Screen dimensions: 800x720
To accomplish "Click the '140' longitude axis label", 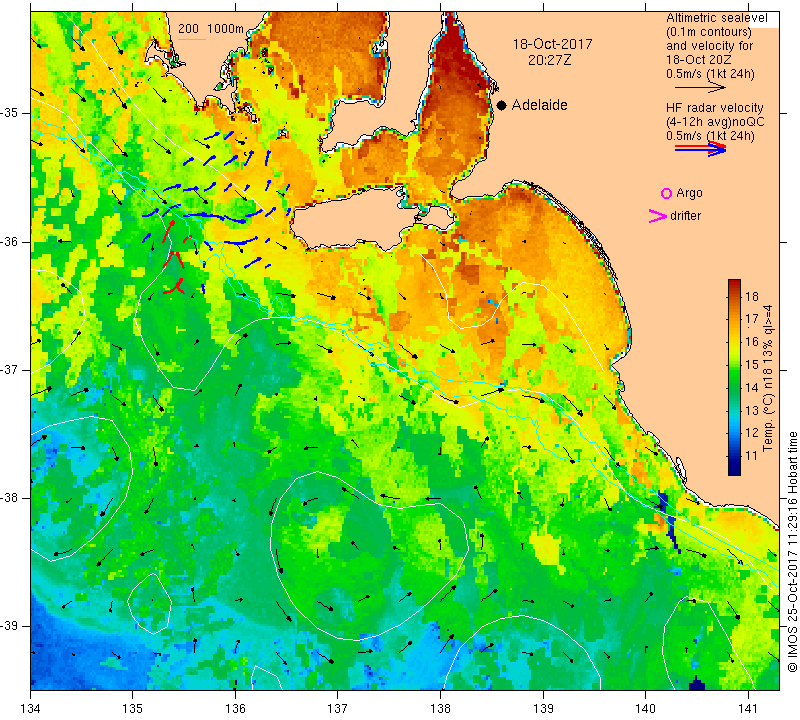I will coord(645,709).
